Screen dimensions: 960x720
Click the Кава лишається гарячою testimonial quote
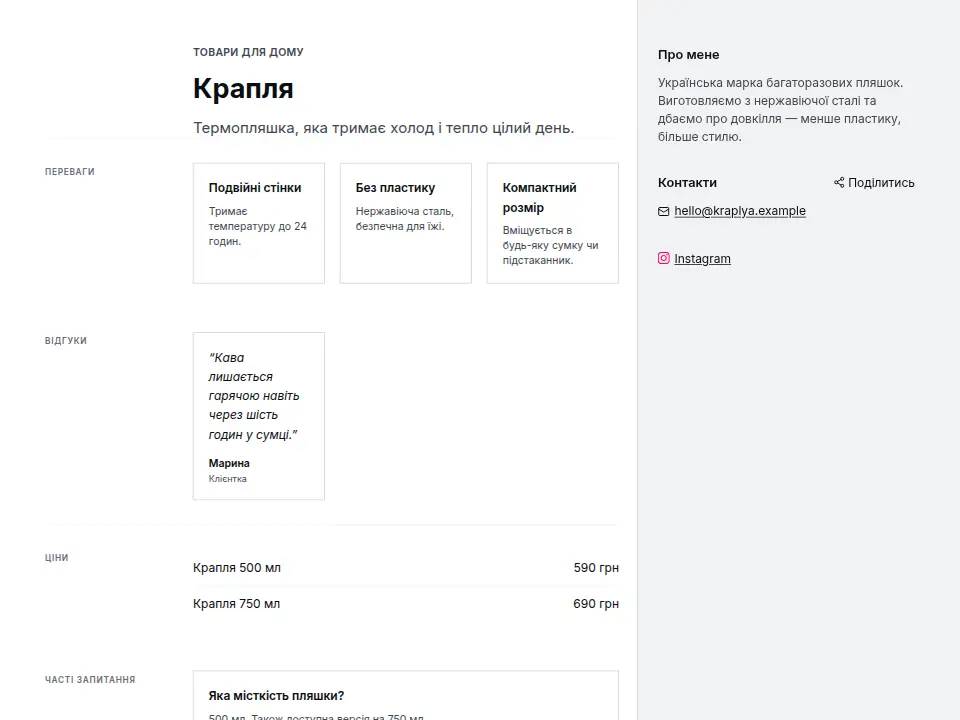click(x=254, y=396)
